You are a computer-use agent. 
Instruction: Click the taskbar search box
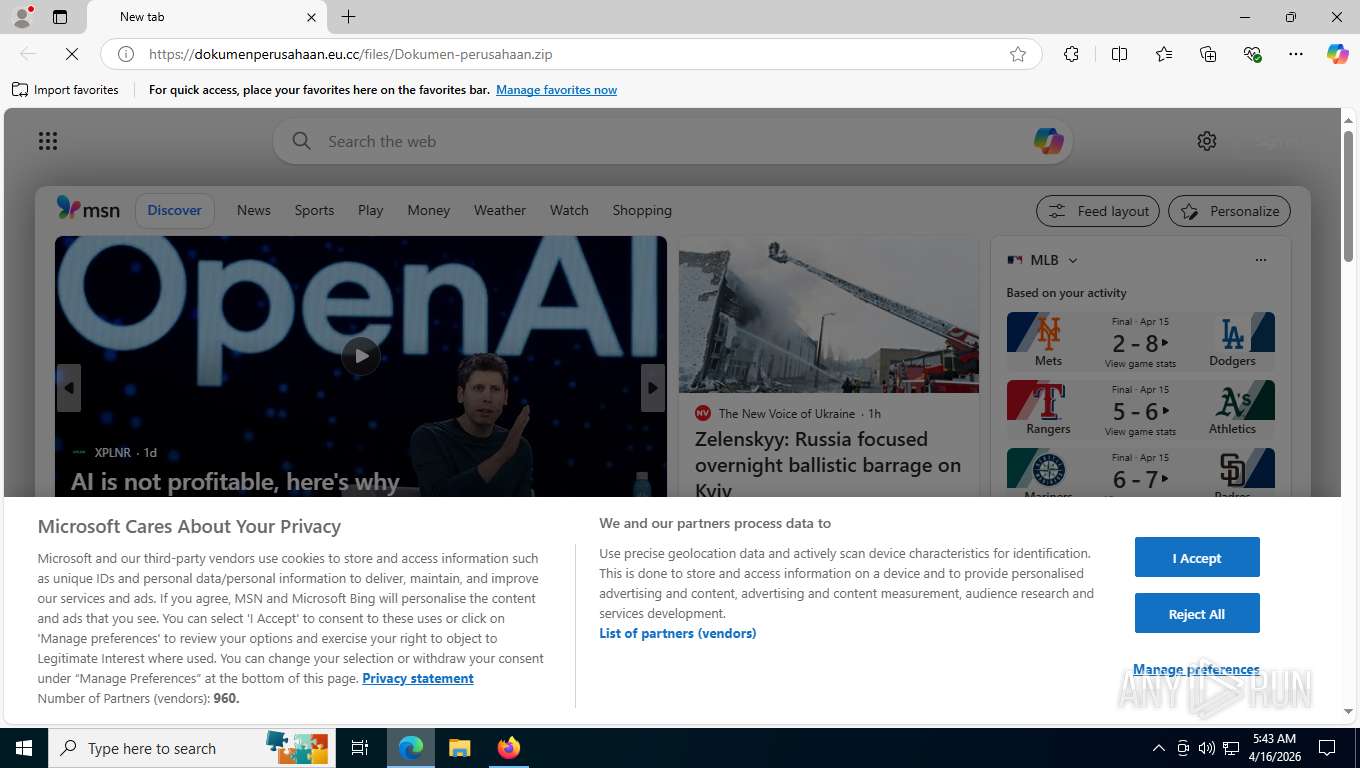tap(190, 748)
